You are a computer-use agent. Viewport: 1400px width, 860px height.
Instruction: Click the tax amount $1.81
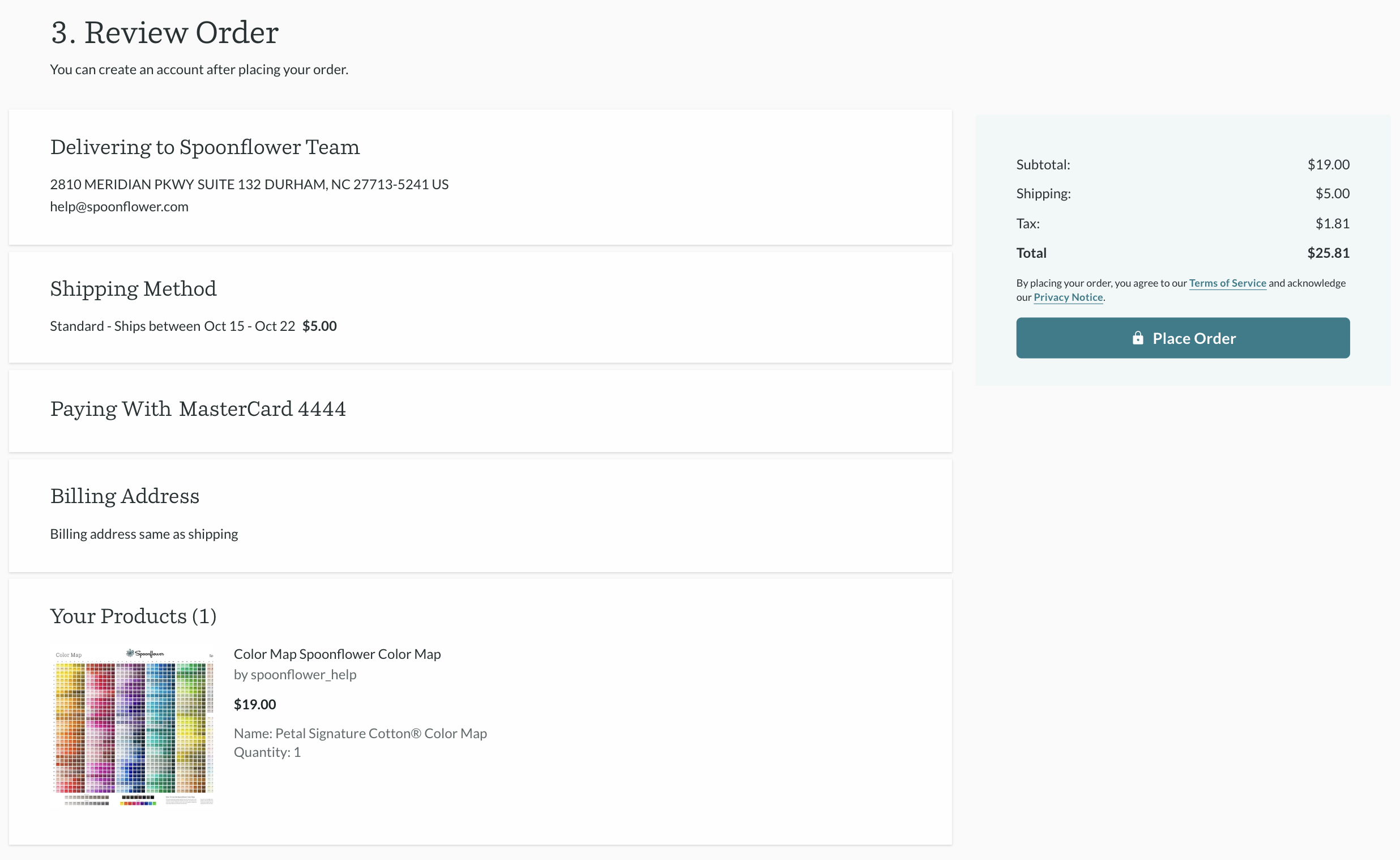pyautogui.click(x=1333, y=224)
